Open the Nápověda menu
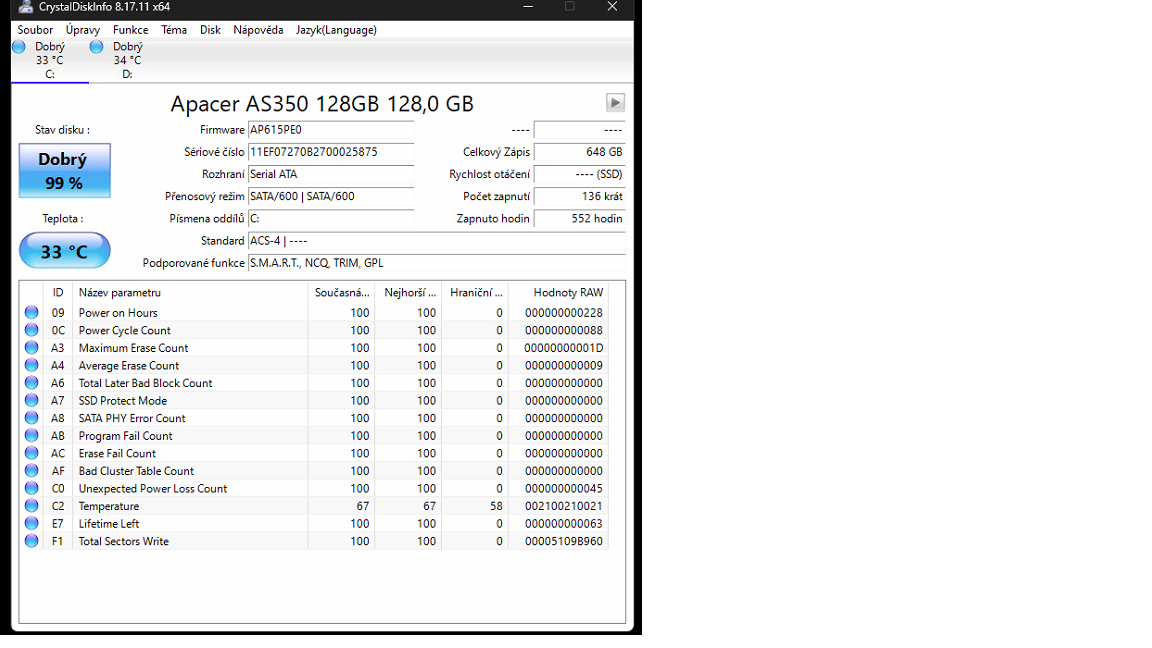This screenshot has height=648, width=1152. pos(258,30)
